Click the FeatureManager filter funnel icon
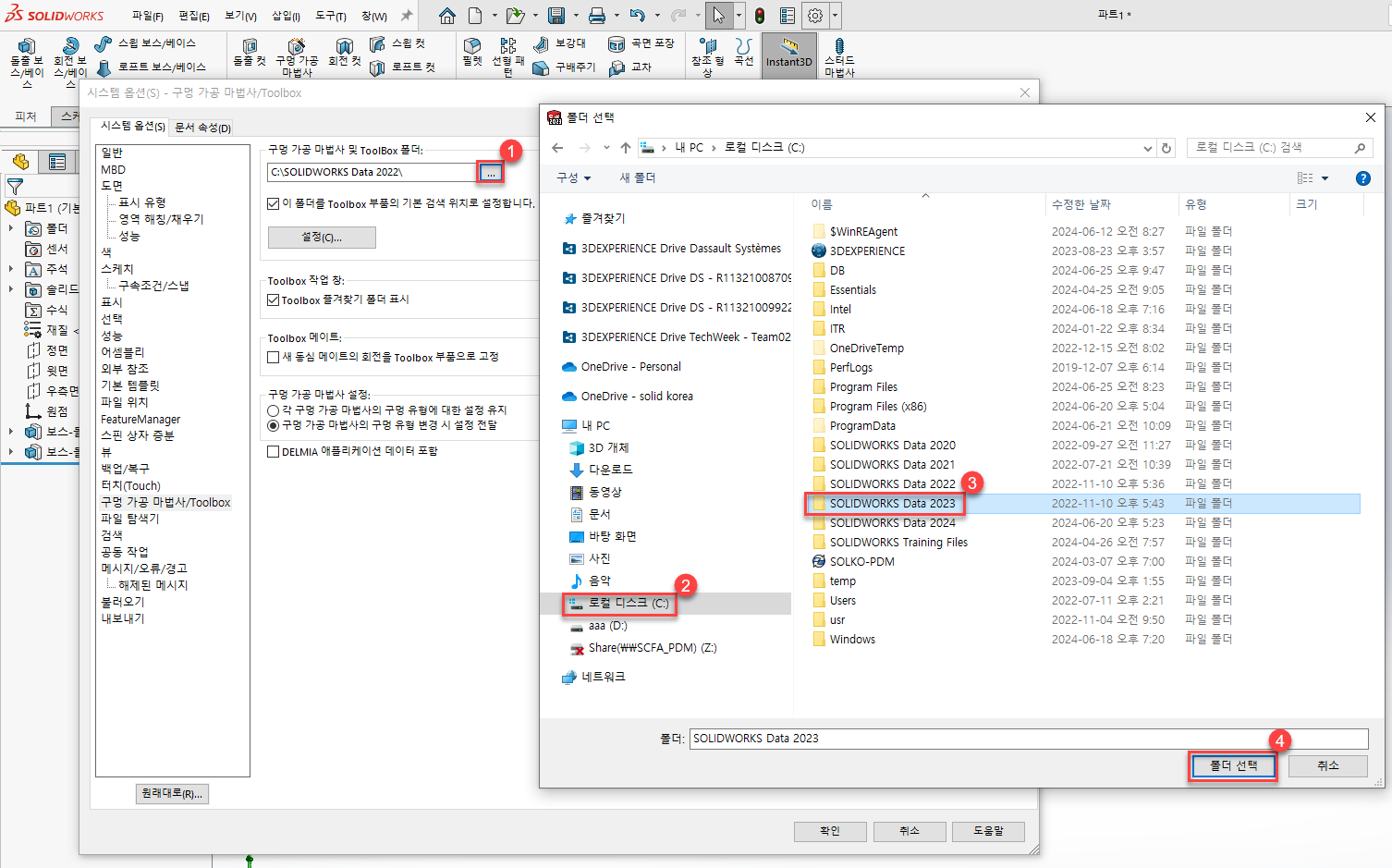1392x868 pixels. [15, 187]
